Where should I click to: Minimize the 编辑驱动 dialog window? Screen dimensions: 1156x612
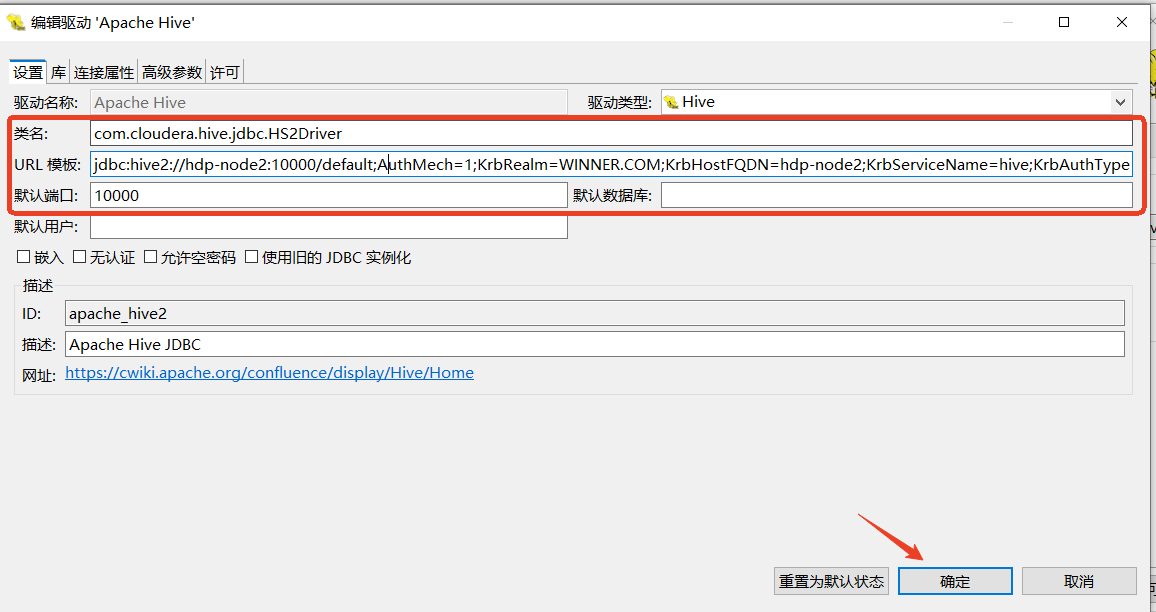pyautogui.click(x=1007, y=22)
